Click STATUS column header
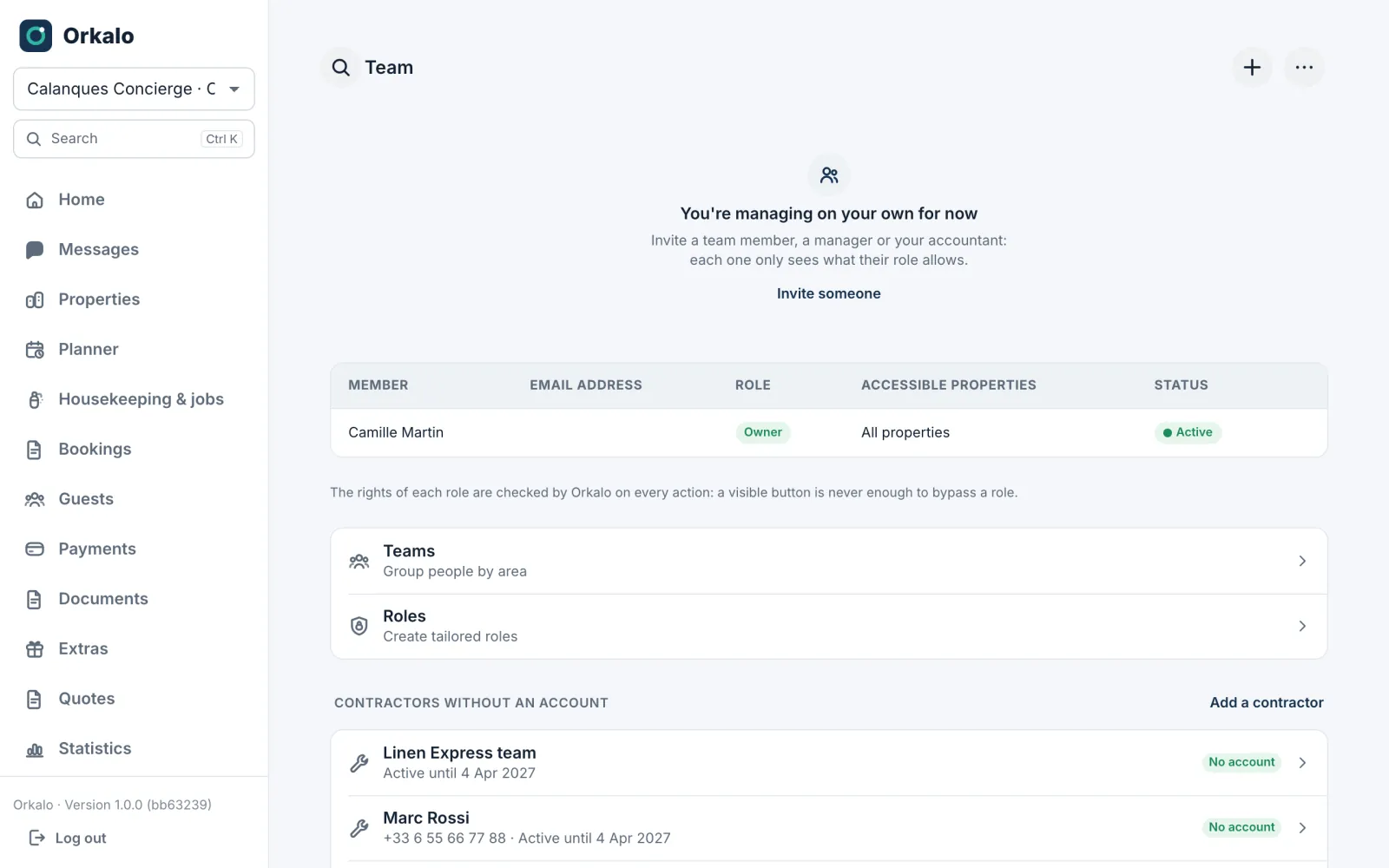 tap(1181, 385)
